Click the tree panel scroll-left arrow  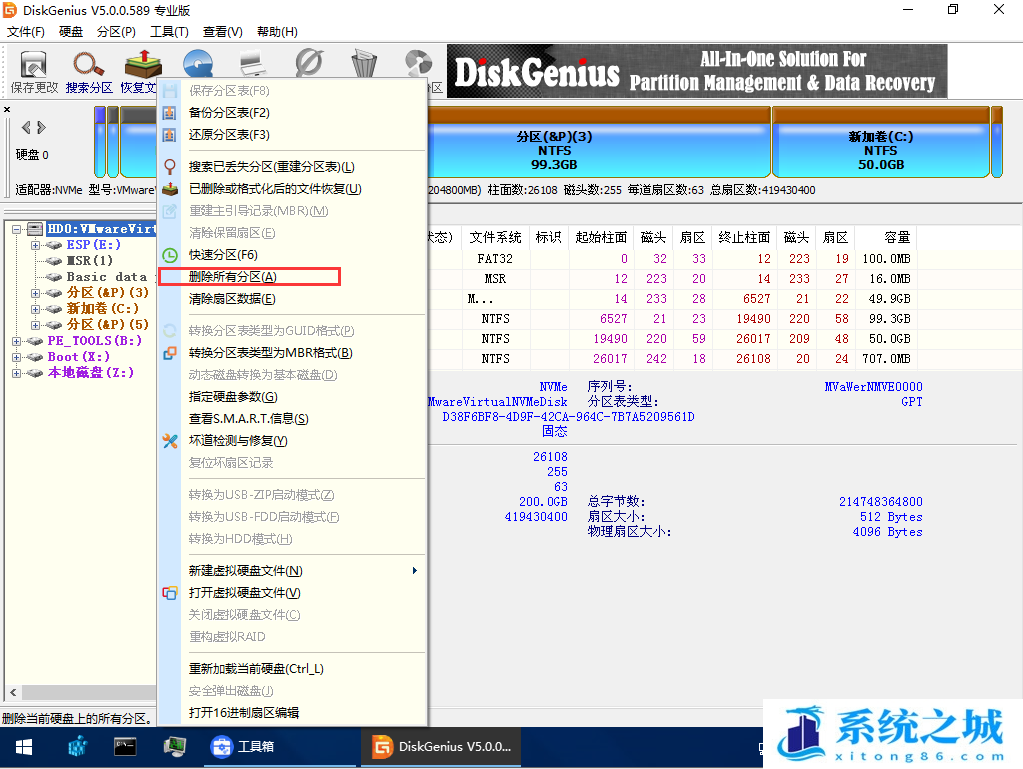click(13, 693)
